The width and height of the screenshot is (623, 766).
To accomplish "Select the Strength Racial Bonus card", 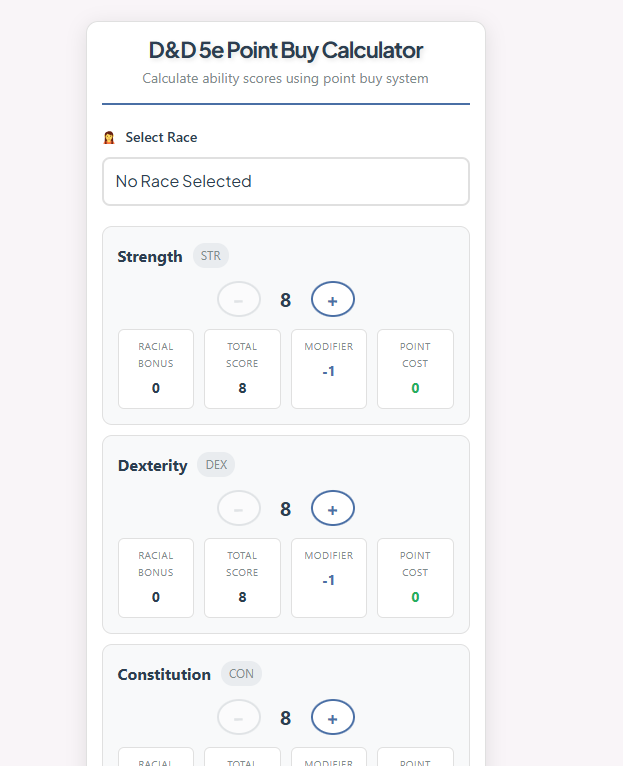I will [156, 369].
